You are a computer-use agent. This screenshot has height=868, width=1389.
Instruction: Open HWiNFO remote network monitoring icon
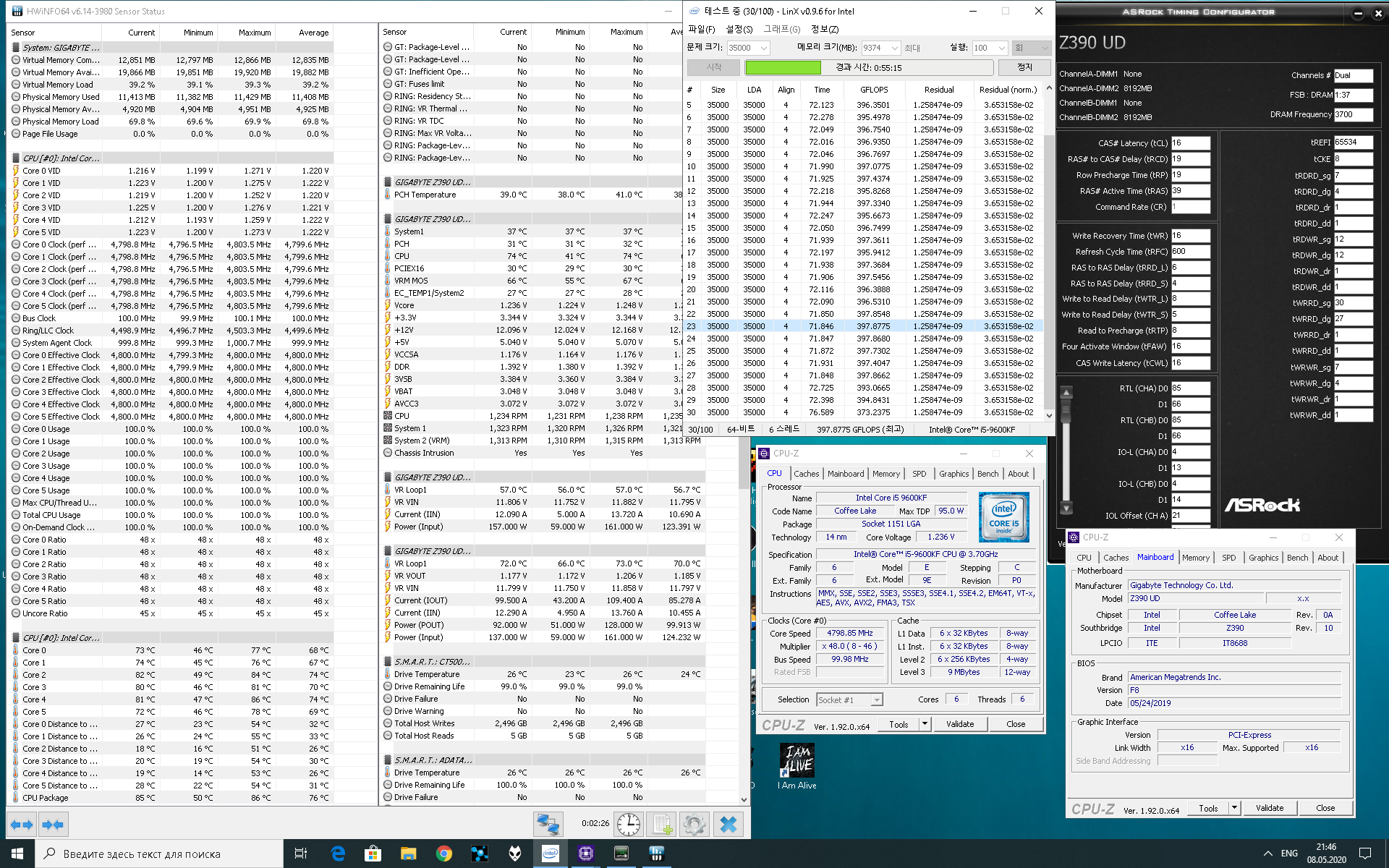click(x=548, y=825)
